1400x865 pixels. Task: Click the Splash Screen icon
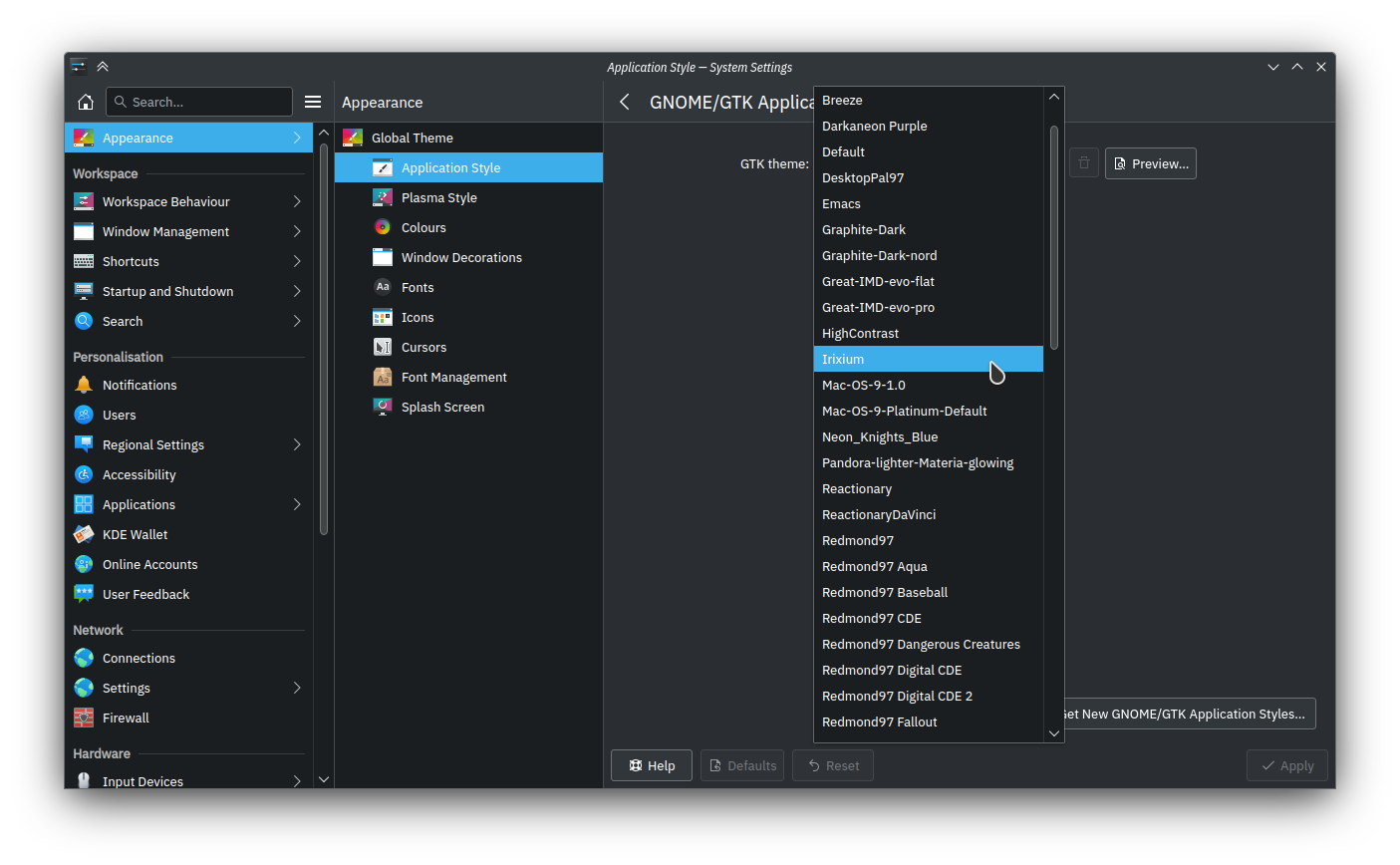click(x=383, y=407)
